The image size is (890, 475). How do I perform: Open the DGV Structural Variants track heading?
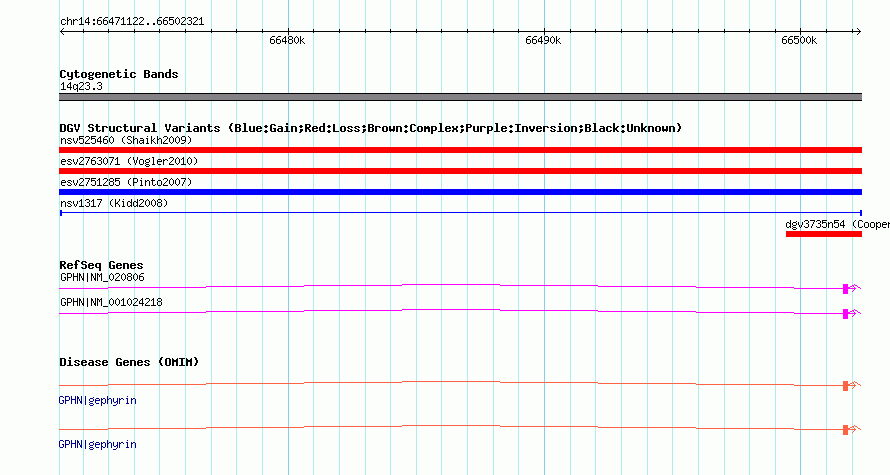coord(371,128)
